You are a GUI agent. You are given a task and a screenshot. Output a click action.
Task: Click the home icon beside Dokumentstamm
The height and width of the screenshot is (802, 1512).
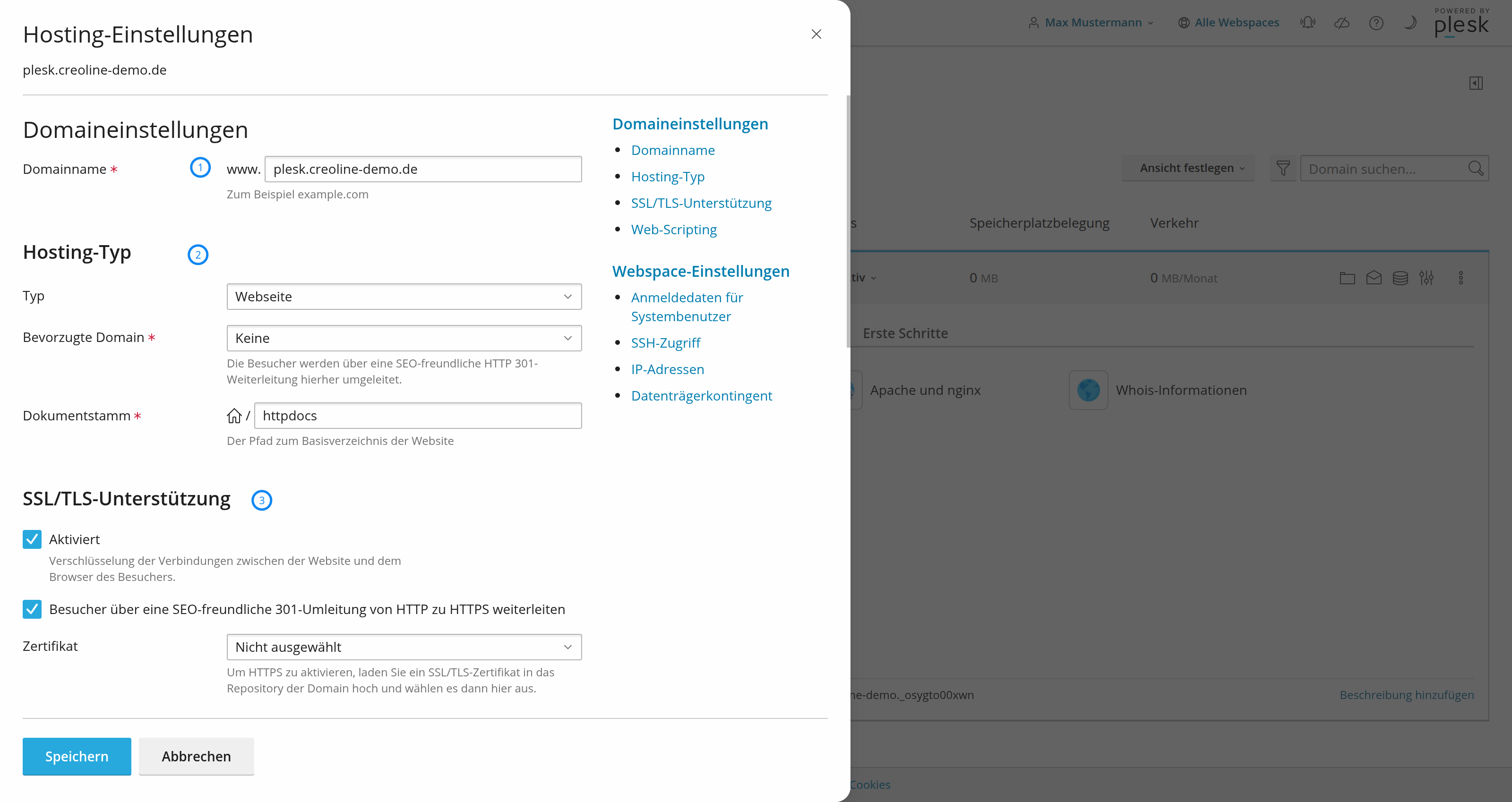point(234,416)
